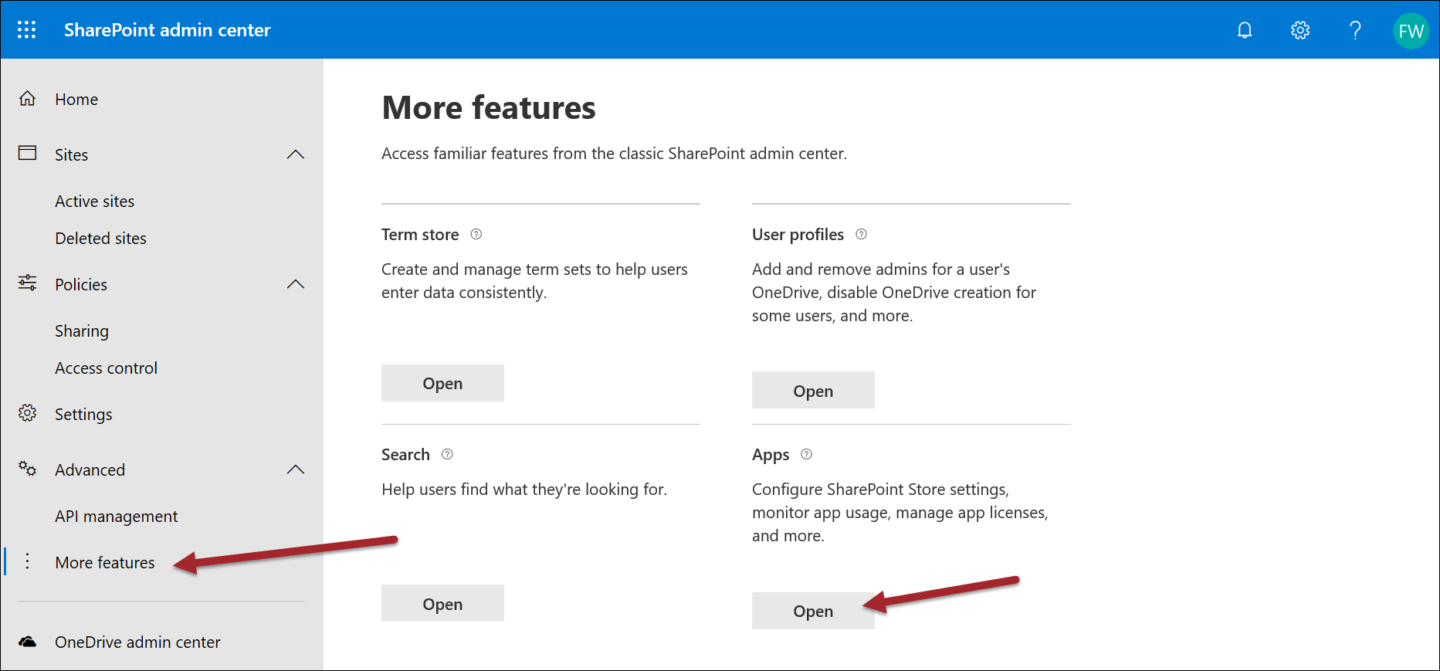
Task: Collapse the Sites section chevron
Action: (295, 155)
